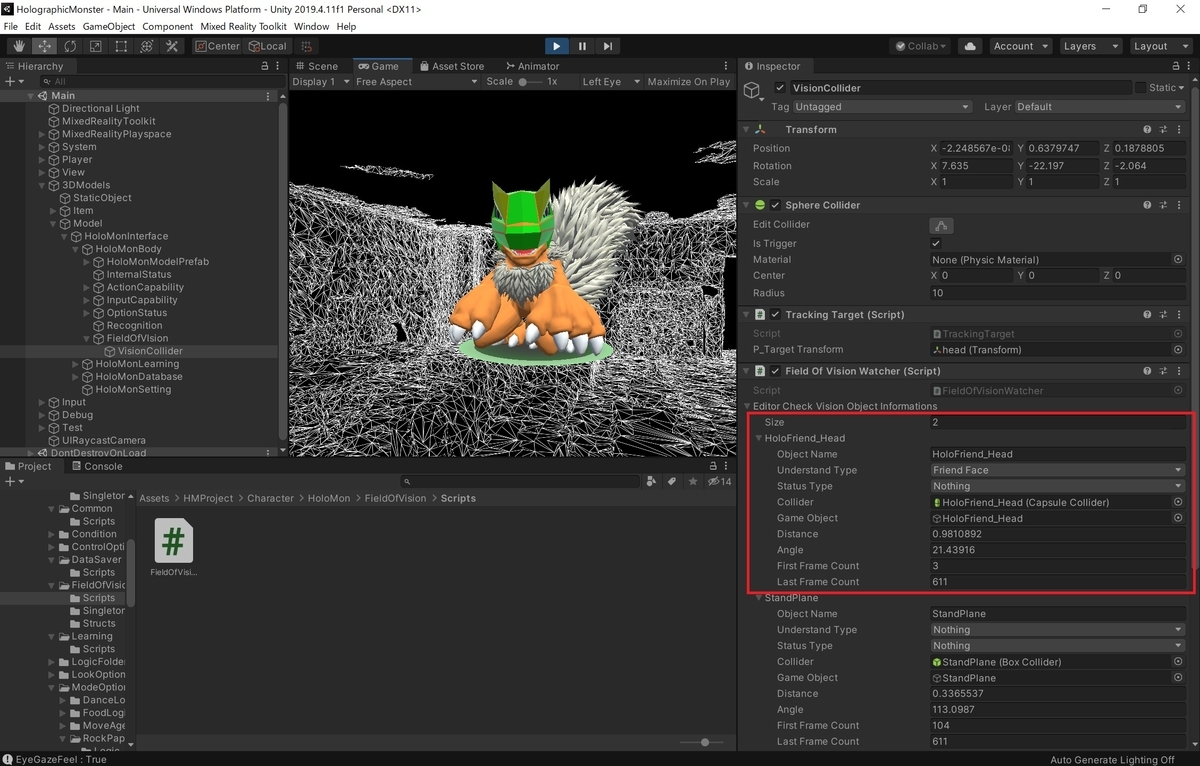This screenshot has width=1200, height=766.
Task: Pick object for HoloFriend_Head Collider field
Action: pos(1178,502)
